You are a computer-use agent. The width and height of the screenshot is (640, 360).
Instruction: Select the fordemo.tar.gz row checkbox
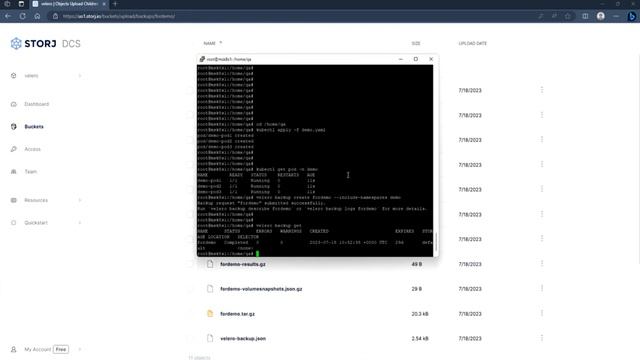click(x=190, y=313)
